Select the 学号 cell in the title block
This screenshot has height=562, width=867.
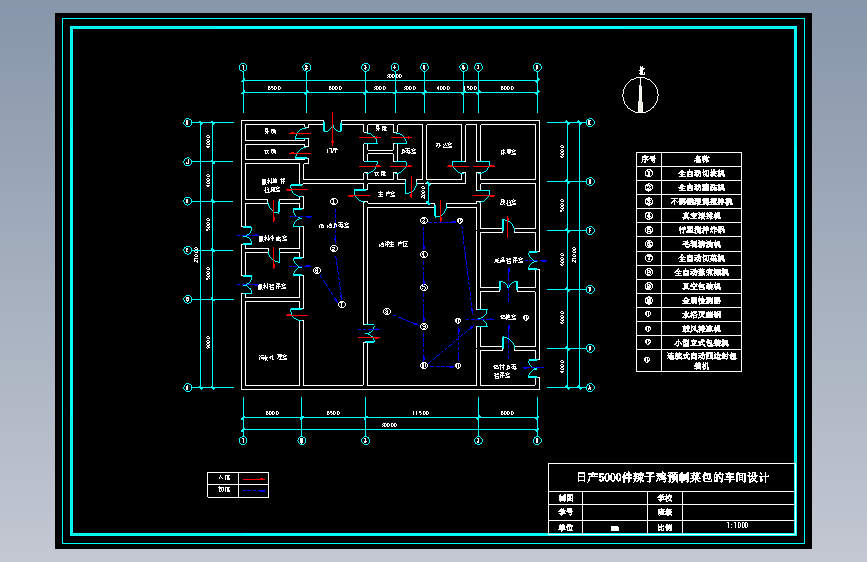point(566,512)
